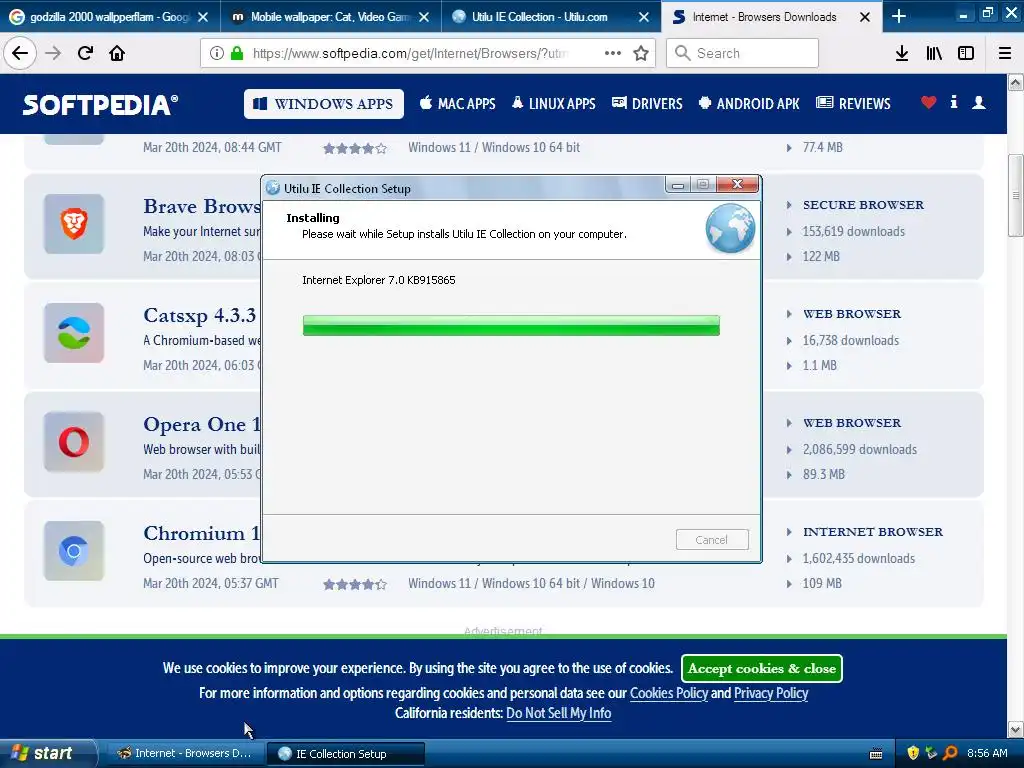Reload the current Softpedia page
1024x768 pixels.
86,53
